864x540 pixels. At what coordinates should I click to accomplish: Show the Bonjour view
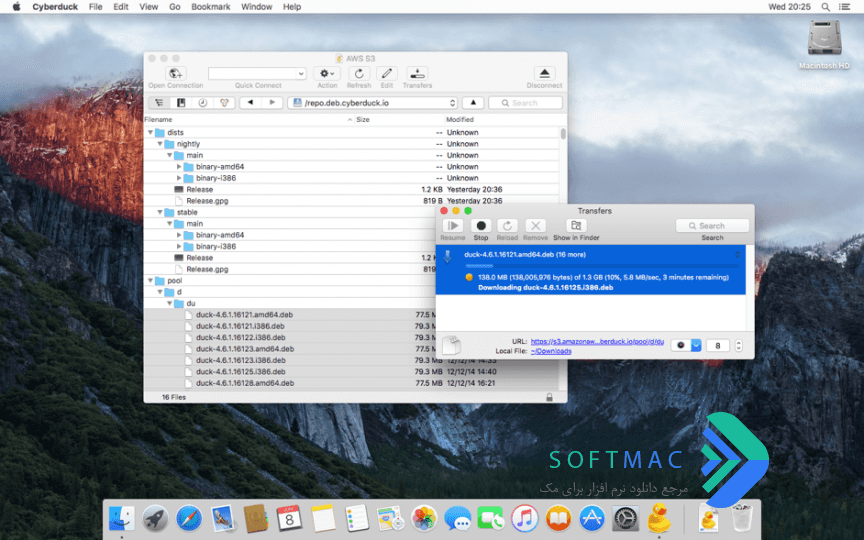click(224, 103)
